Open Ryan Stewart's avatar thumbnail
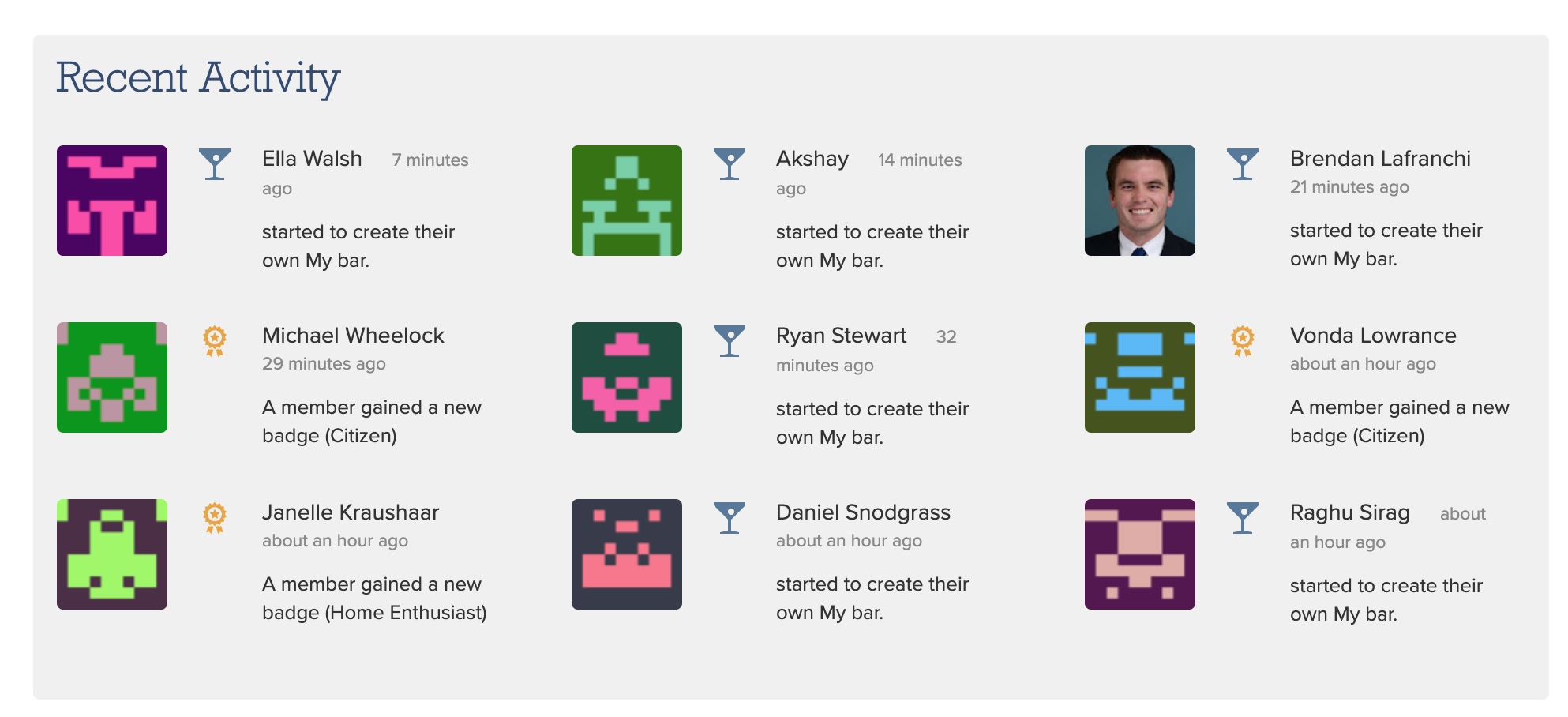The height and width of the screenshot is (717, 1568). coord(627,377)
